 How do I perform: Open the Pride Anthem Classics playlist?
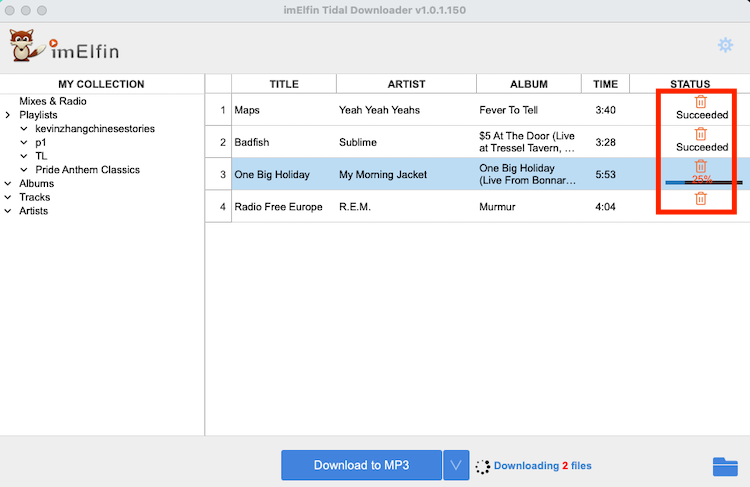coord(88,170)
